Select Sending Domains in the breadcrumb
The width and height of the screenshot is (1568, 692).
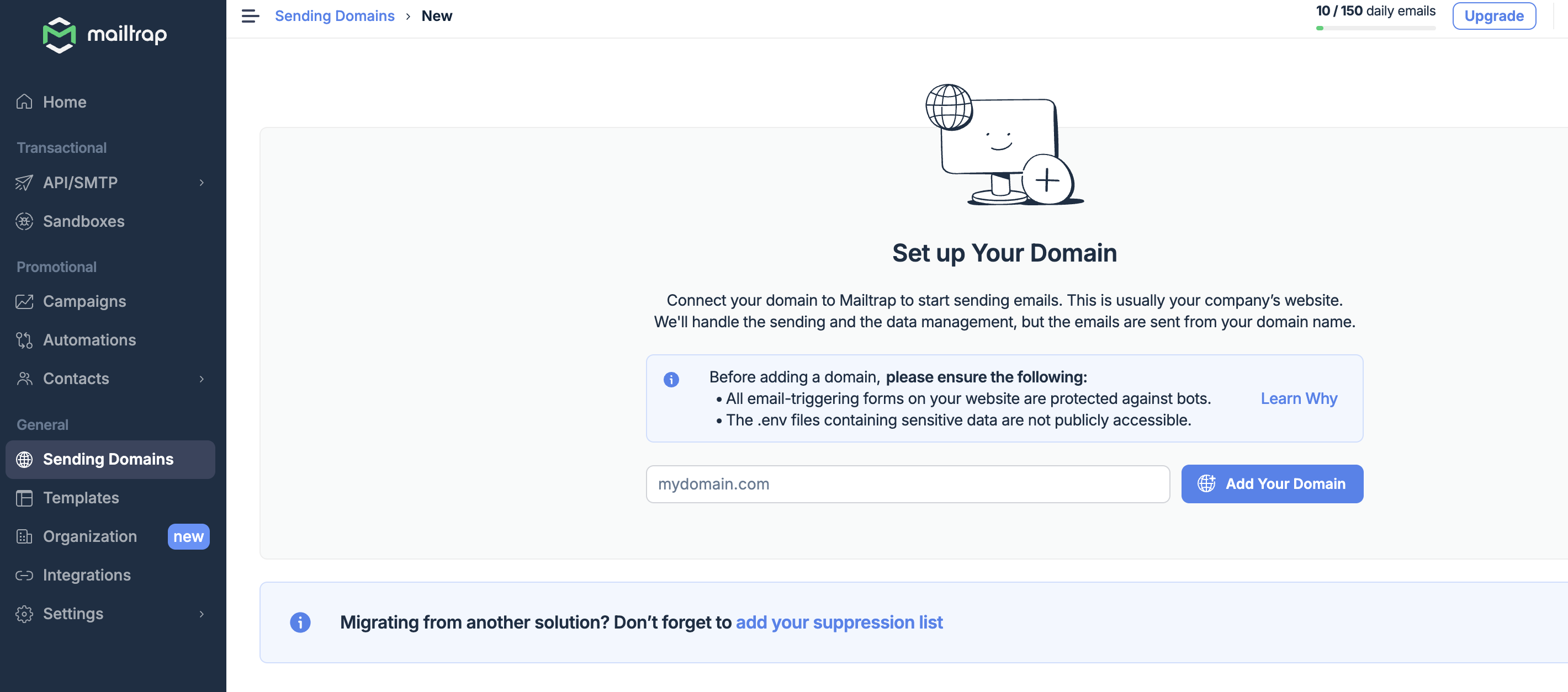(335, 16)
